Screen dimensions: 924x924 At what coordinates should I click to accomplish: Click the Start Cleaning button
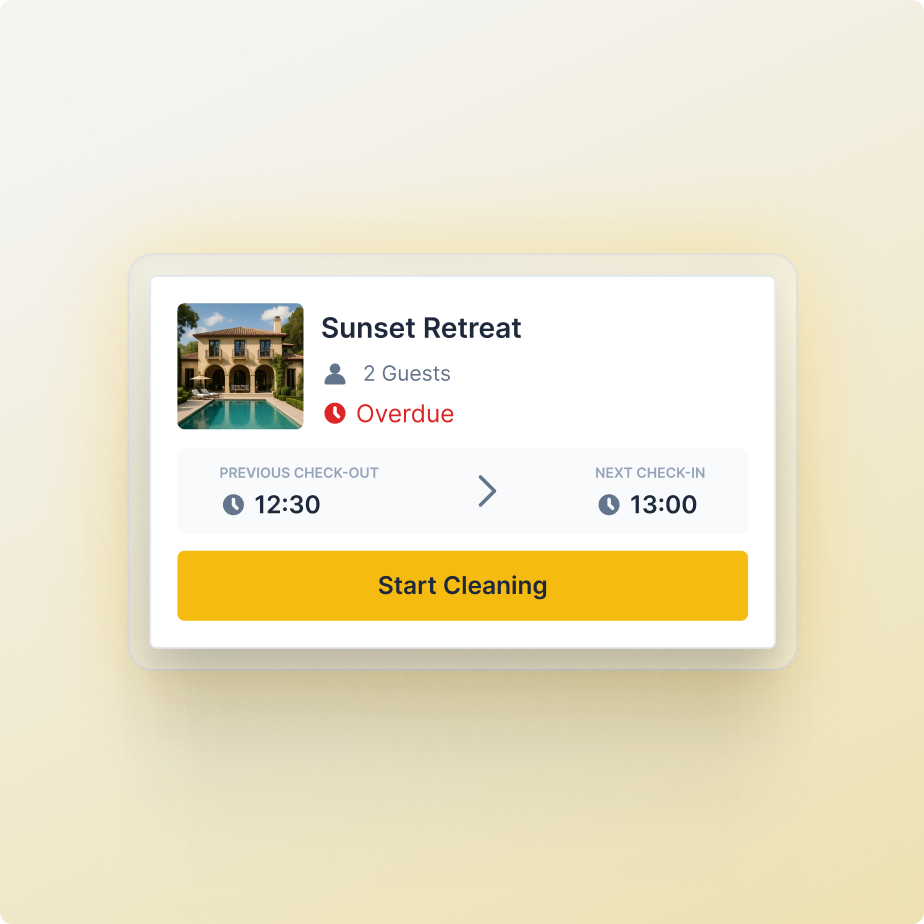point(462,585)
